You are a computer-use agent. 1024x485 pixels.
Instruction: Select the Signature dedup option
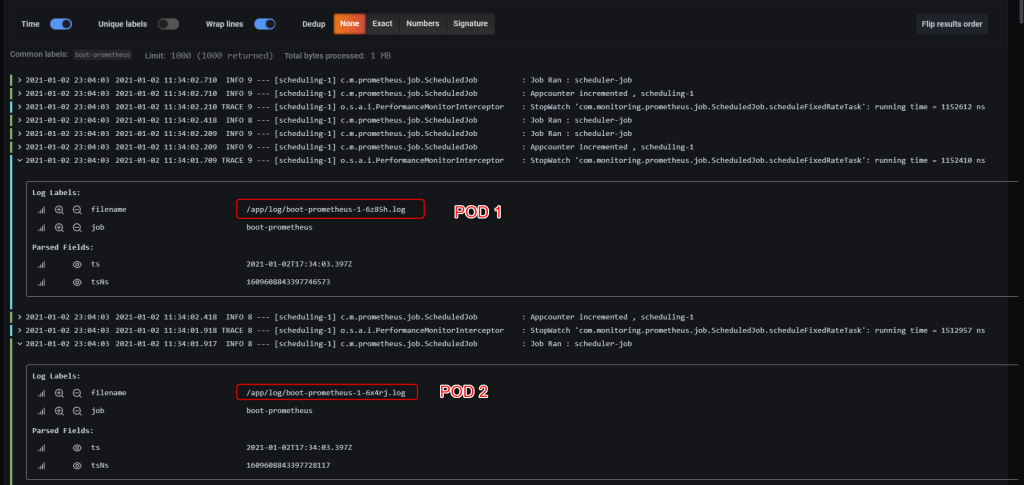(470, 23)
